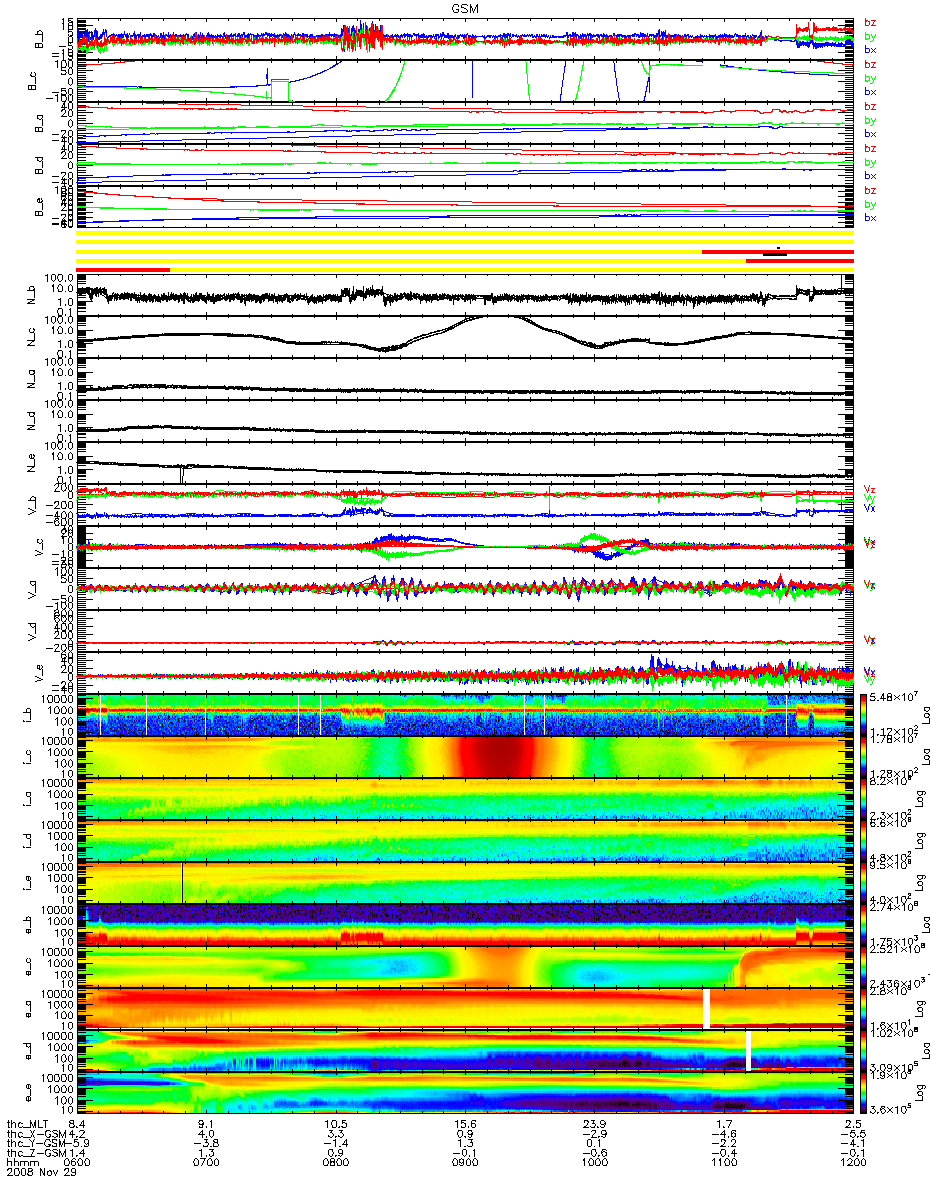Click the bx legend of B_d panel
Screen dimensions: 930x1200
870,175
